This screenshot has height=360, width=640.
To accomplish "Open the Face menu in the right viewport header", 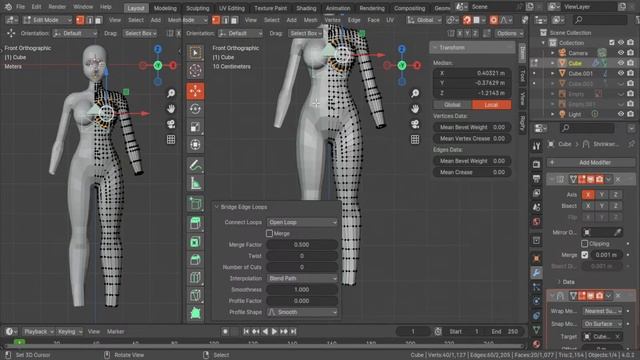I will pos(373,20).
